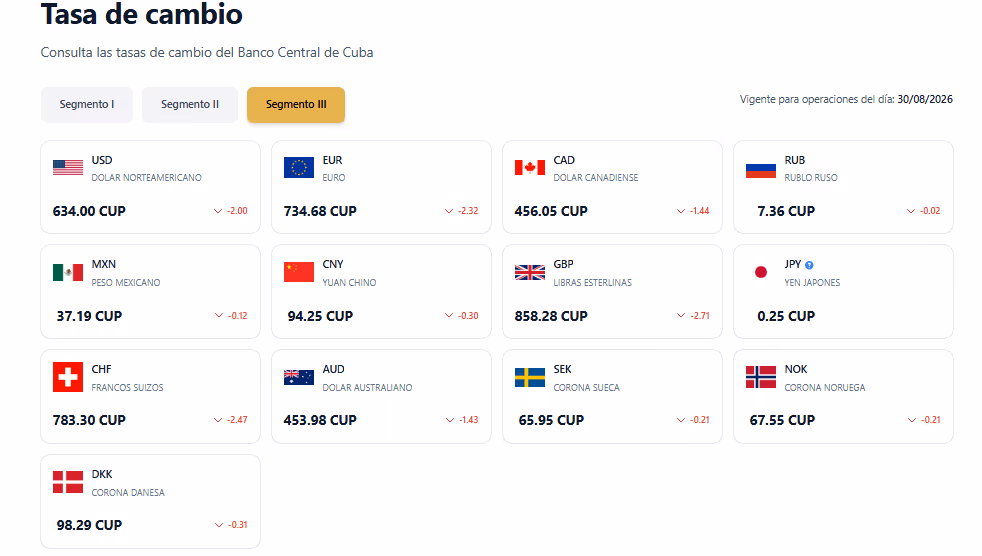Click the Danish flag for DKK
The height and width of the screenshot is (556, 982).
(68, 482)
